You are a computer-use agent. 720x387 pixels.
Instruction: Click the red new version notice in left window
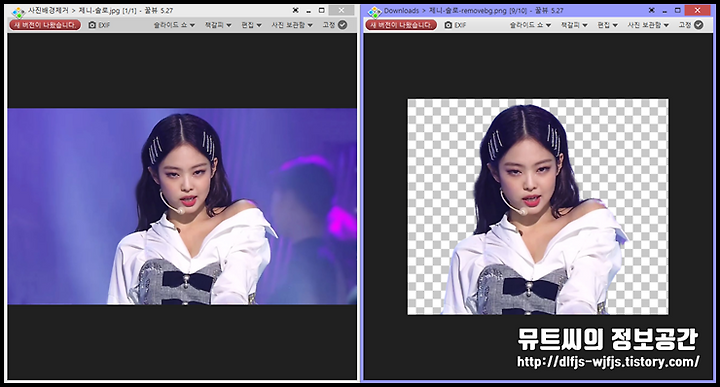(x=45, y=25)
